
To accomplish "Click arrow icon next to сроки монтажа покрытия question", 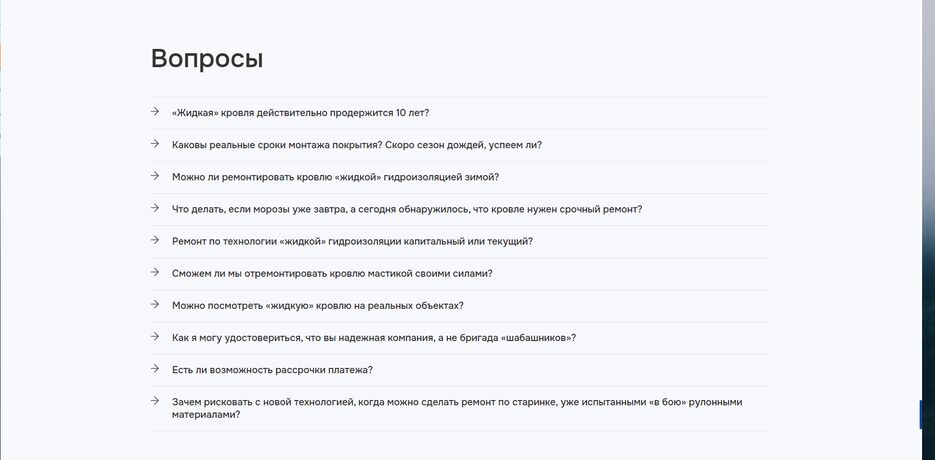I will 154,144.
